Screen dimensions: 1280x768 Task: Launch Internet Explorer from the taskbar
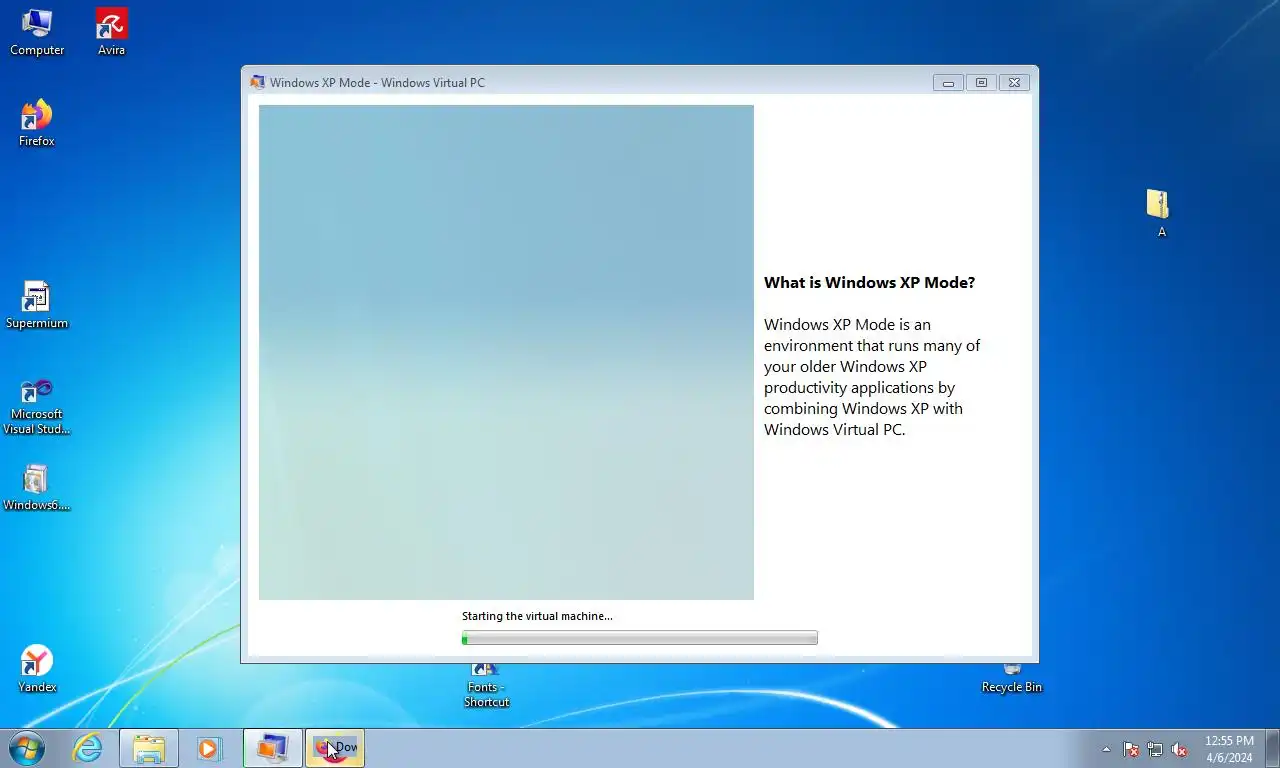(x=88, y=748)
